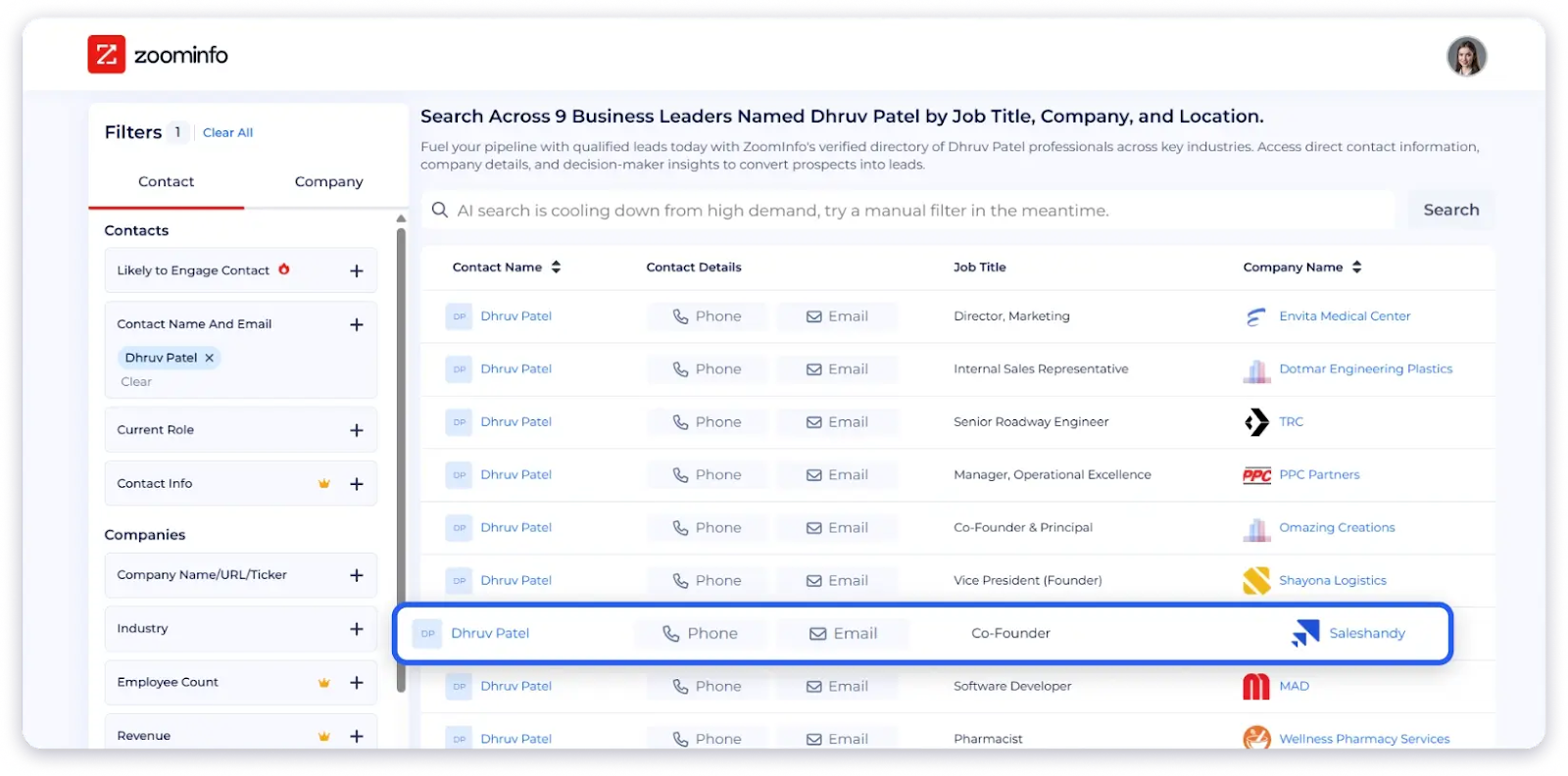Expand Contact Name And Email filter
1568x776 pixels.
[357, 324]
